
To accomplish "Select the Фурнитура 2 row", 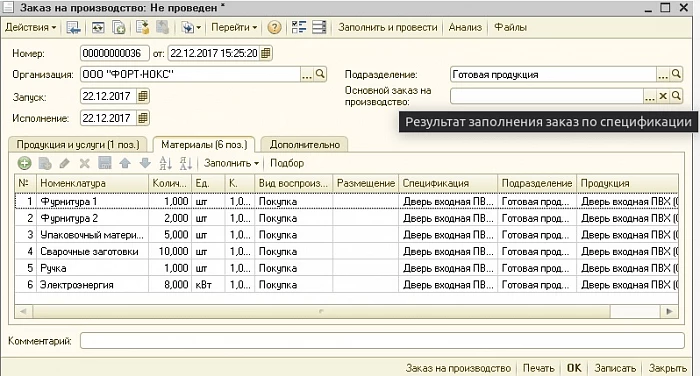I will (x=346, y=218).
